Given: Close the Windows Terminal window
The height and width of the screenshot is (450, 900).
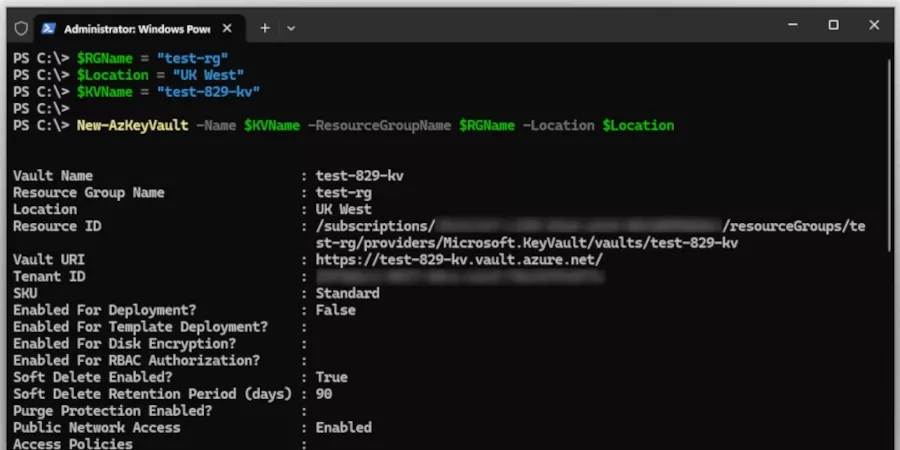Looking at the screenshot, I should coord(876,26).
